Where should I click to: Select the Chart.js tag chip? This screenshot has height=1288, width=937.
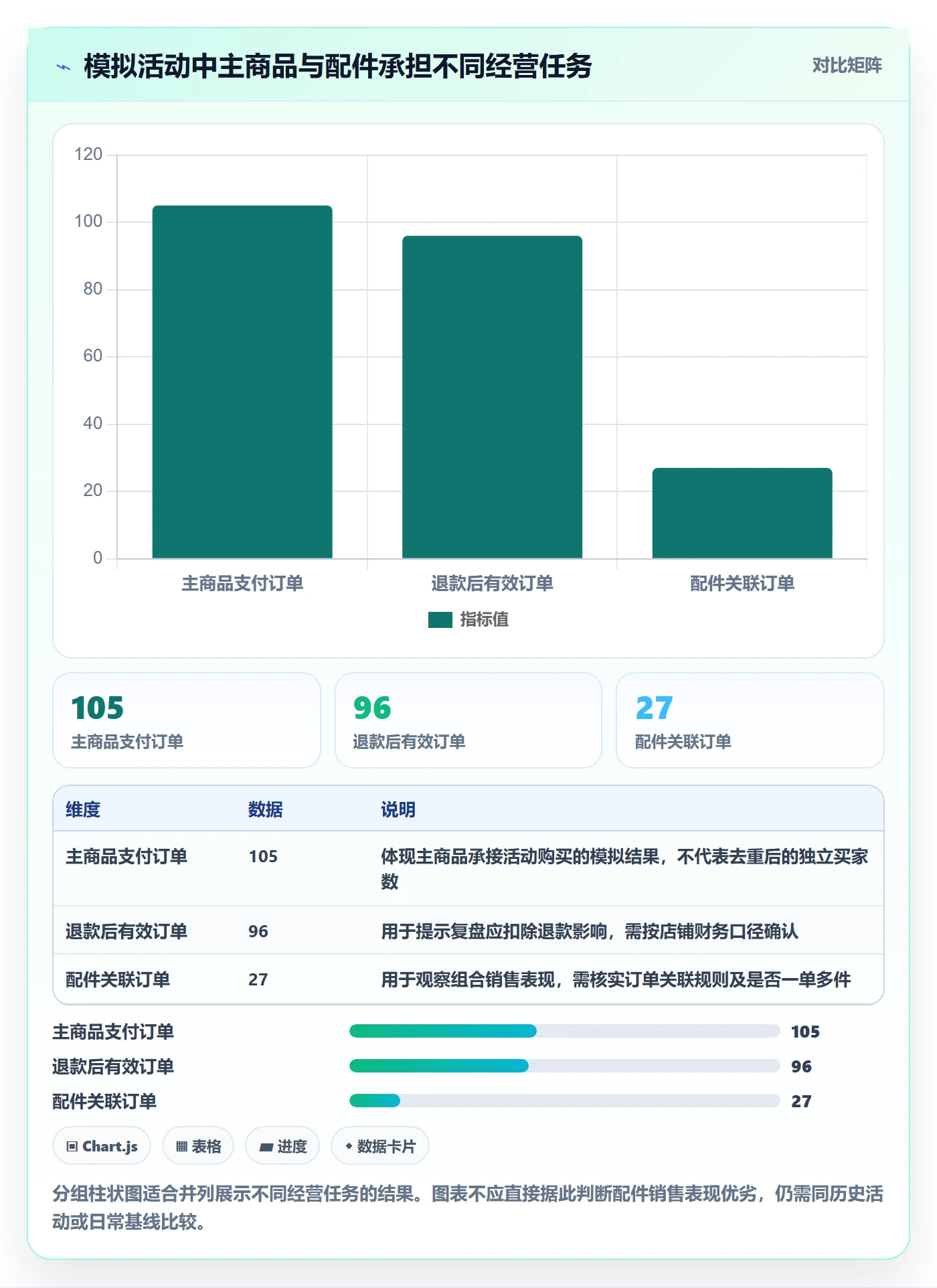(x=102, y=1146)
